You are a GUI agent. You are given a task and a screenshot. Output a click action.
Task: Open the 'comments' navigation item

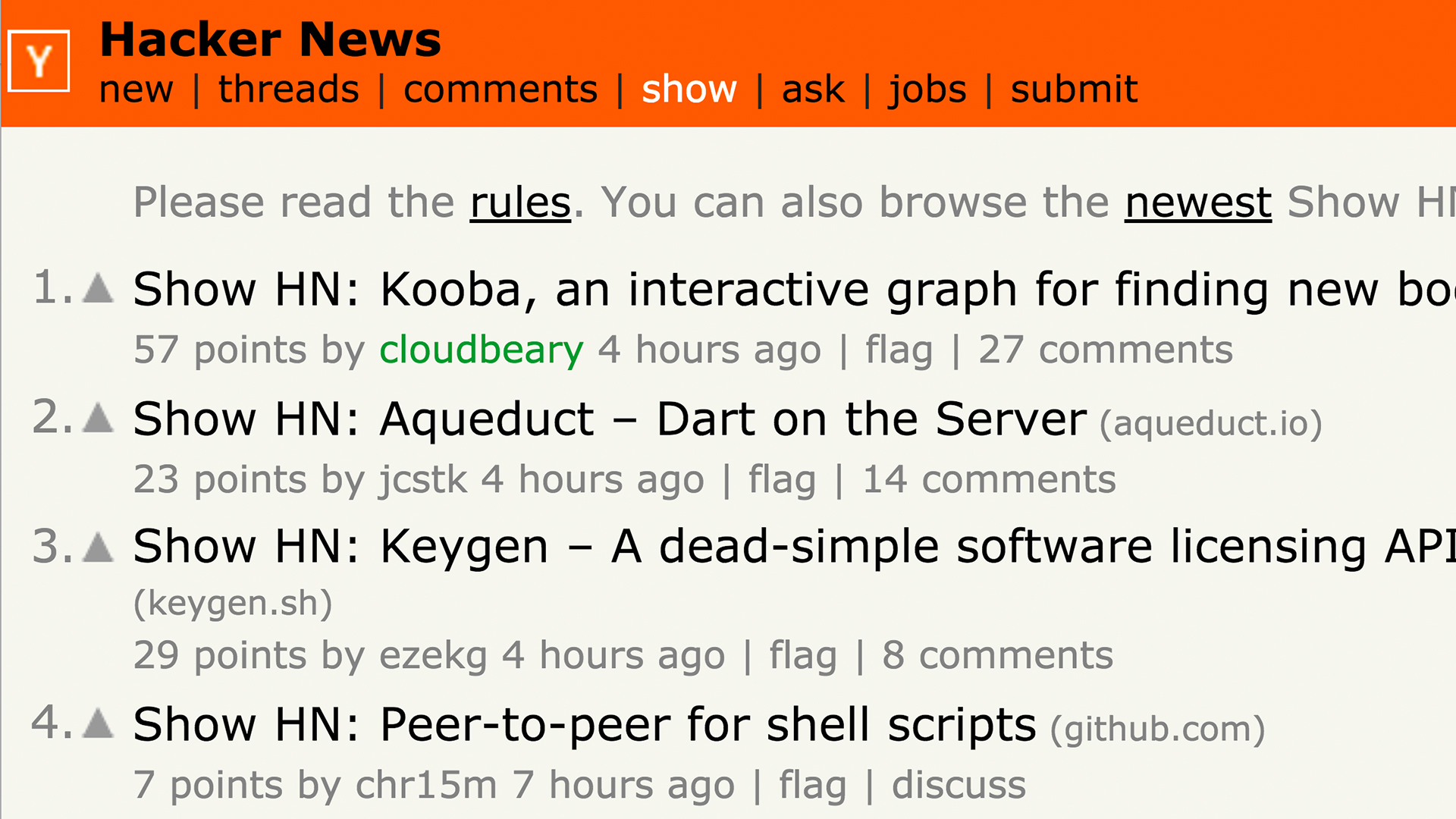[500, 89]
